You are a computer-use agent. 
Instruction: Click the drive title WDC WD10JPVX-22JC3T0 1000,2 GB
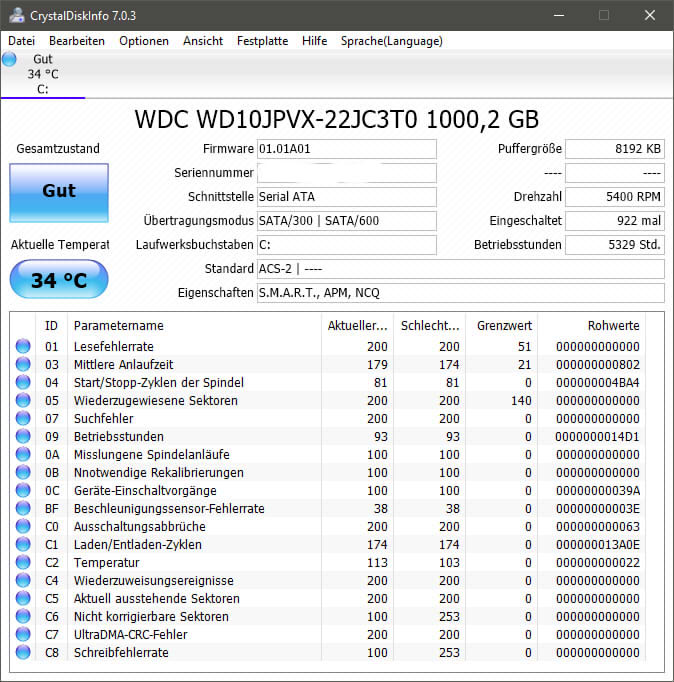pyautogui.click(x=337, y=120)
